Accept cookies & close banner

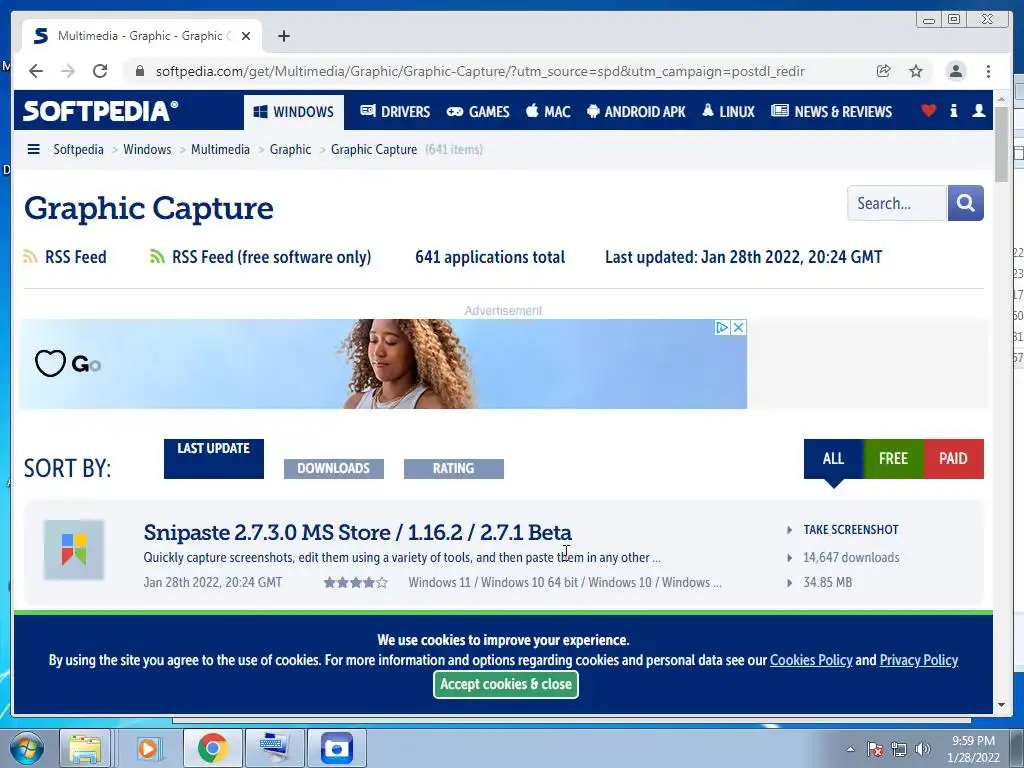pos(505,684)
